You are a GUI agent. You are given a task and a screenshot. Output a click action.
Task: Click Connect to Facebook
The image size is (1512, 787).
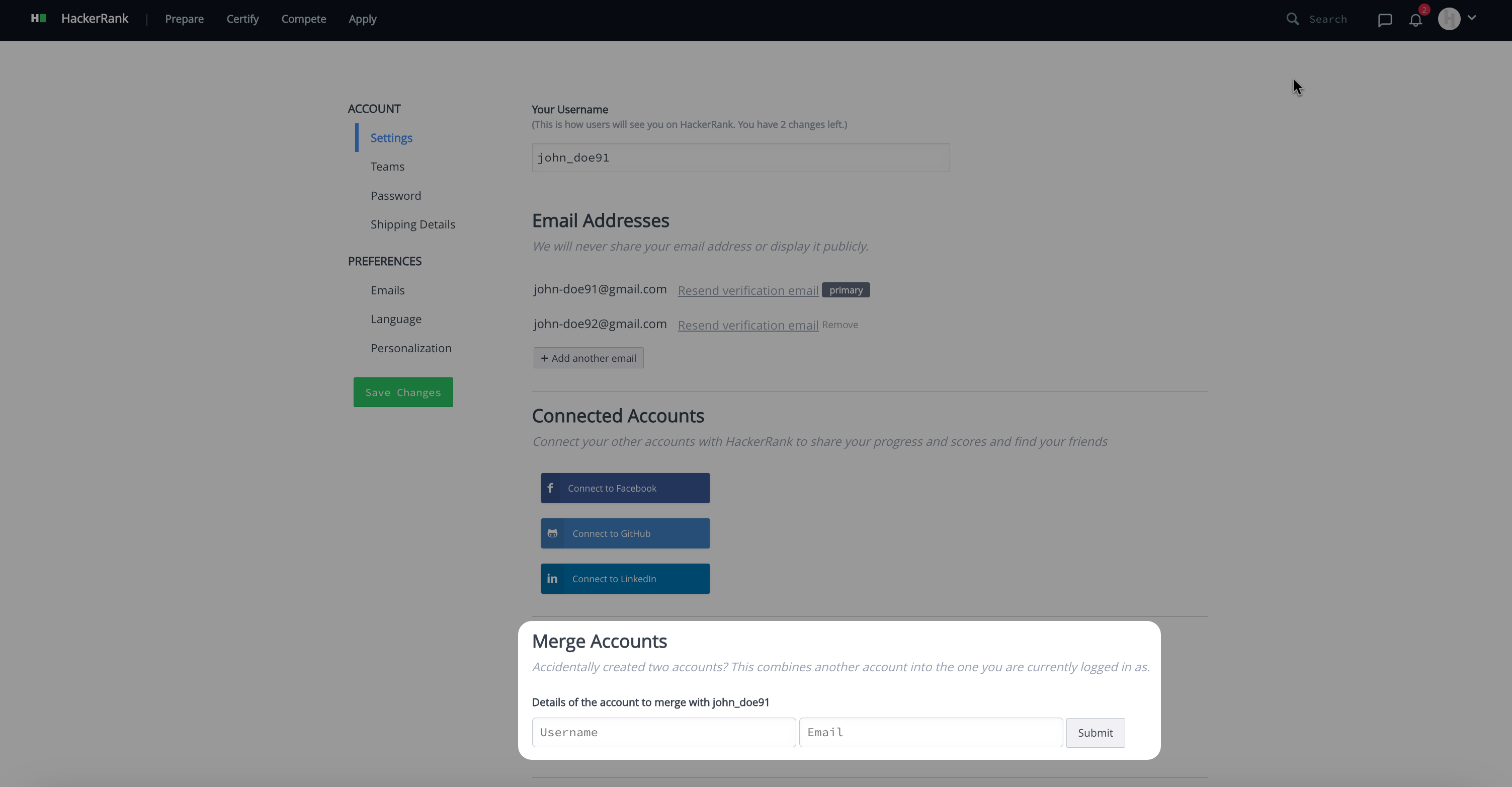625,488
